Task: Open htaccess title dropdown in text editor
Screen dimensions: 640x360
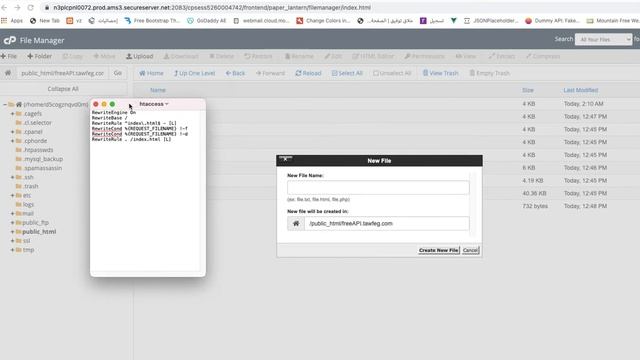Action: point(154,104)
